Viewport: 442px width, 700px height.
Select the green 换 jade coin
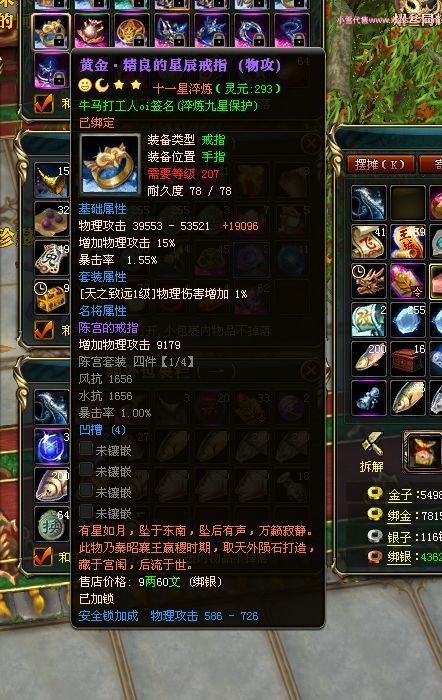(x=52, y=524)
